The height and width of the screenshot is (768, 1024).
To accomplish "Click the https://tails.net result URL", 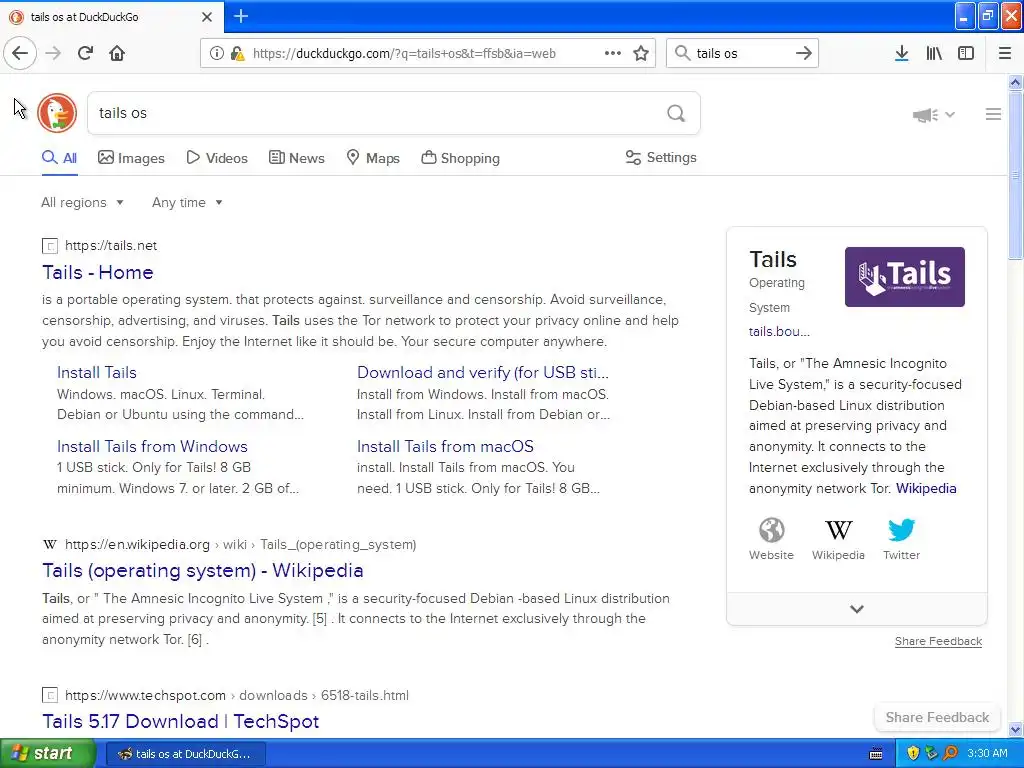I will click(x=111, y=246).
